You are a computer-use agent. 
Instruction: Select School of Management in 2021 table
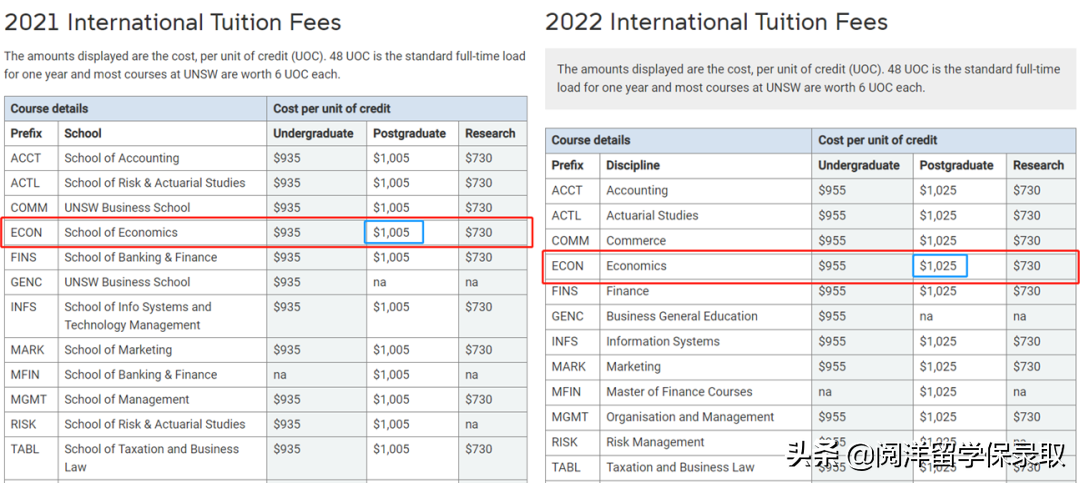click(x=127, y=399)
